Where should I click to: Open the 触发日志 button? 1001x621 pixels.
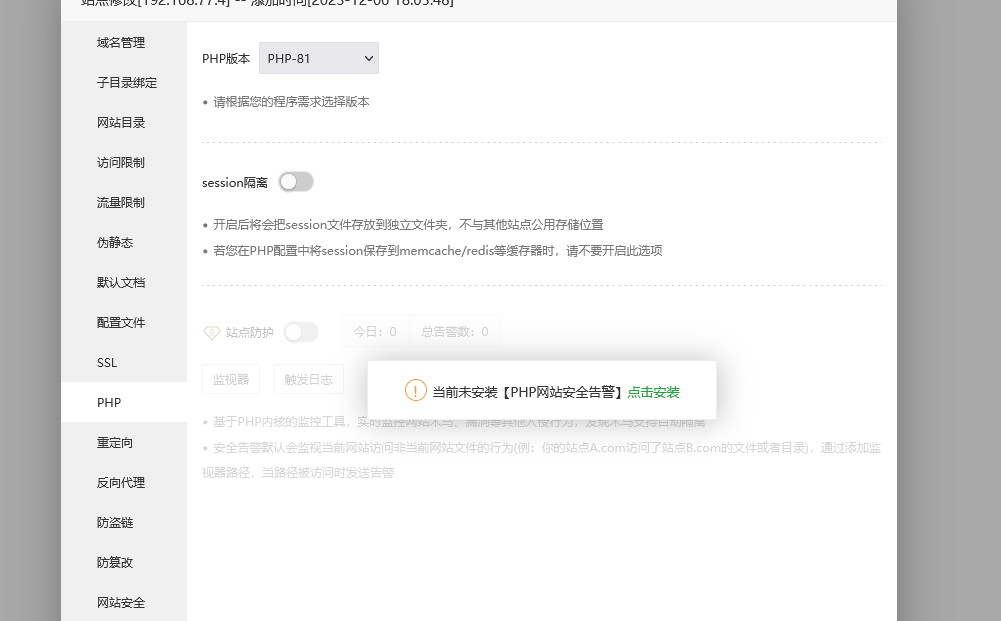coord(308,380)
